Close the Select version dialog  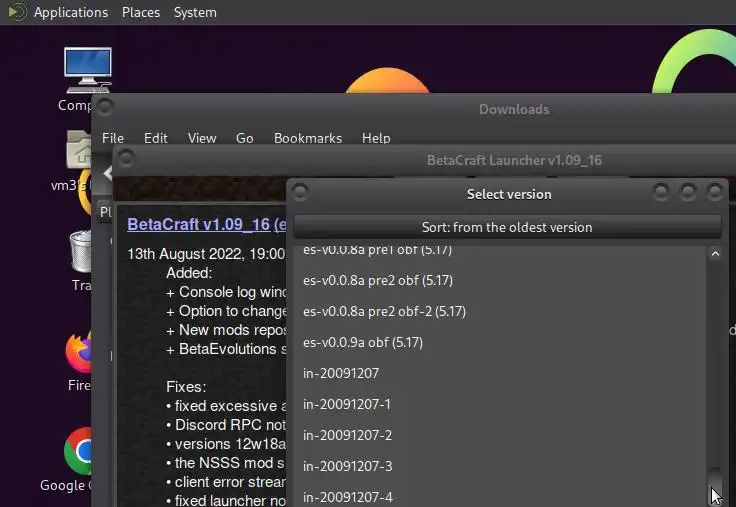[x=715, y=192]
